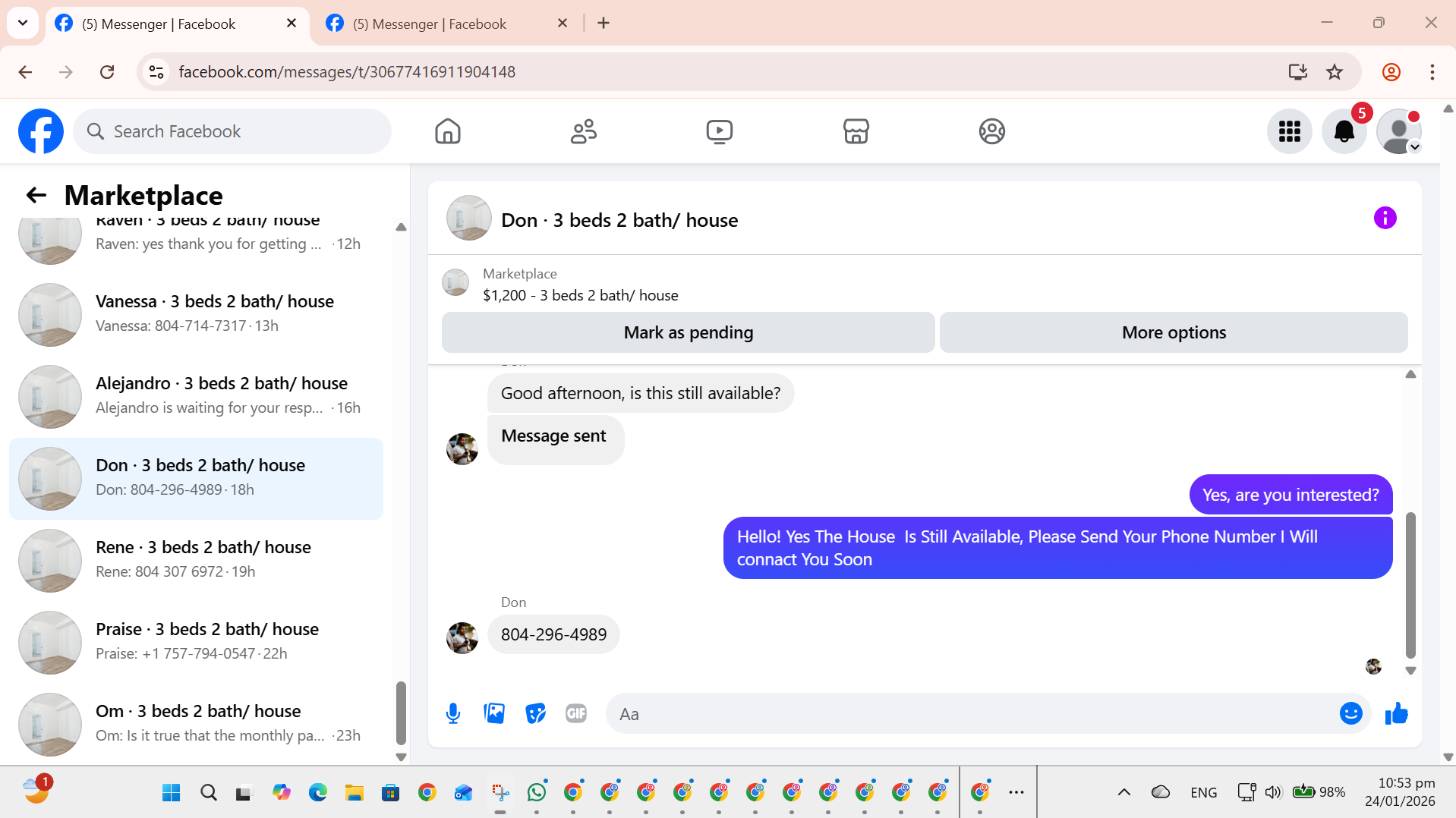Screen dimensions: 1456x818
Task: Click the Search Facebook field
Action: (x=232, y=131)
